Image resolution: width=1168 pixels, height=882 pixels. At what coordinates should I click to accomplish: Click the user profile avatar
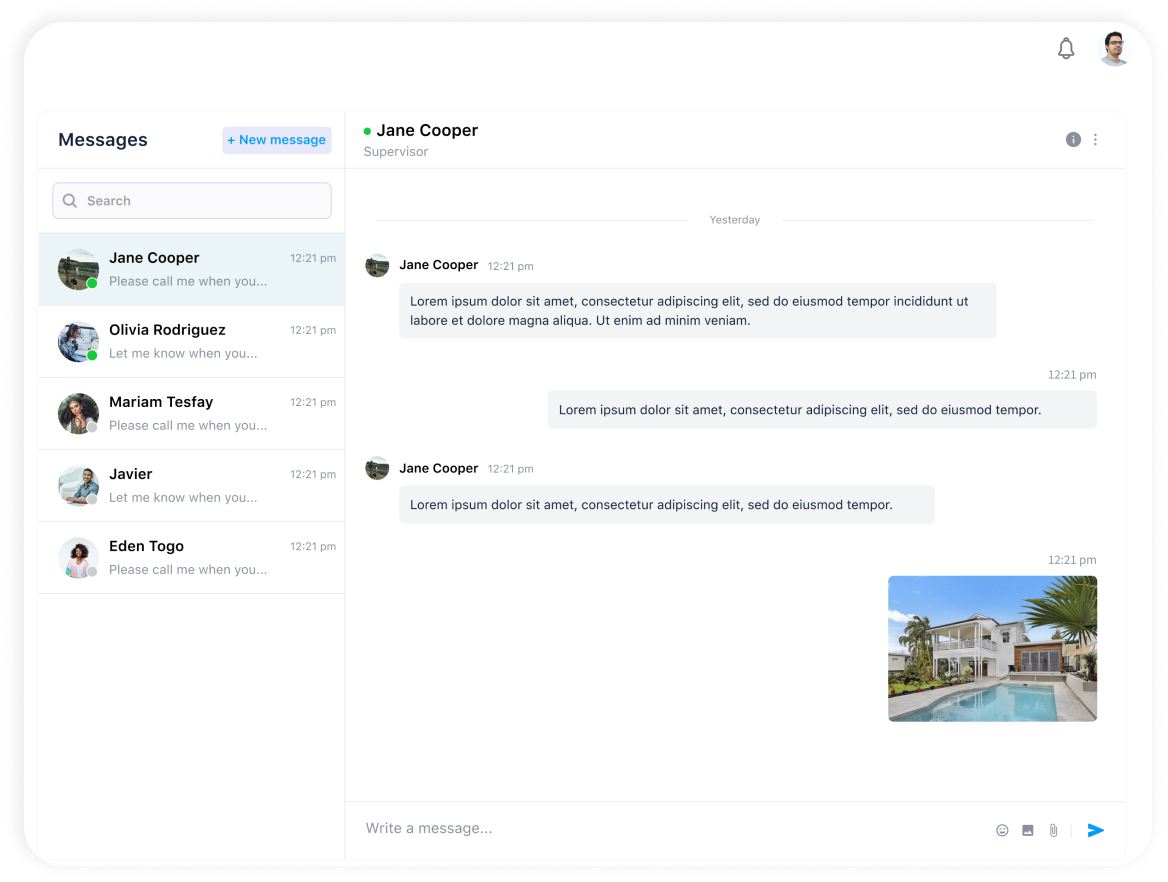(1114, 48)
